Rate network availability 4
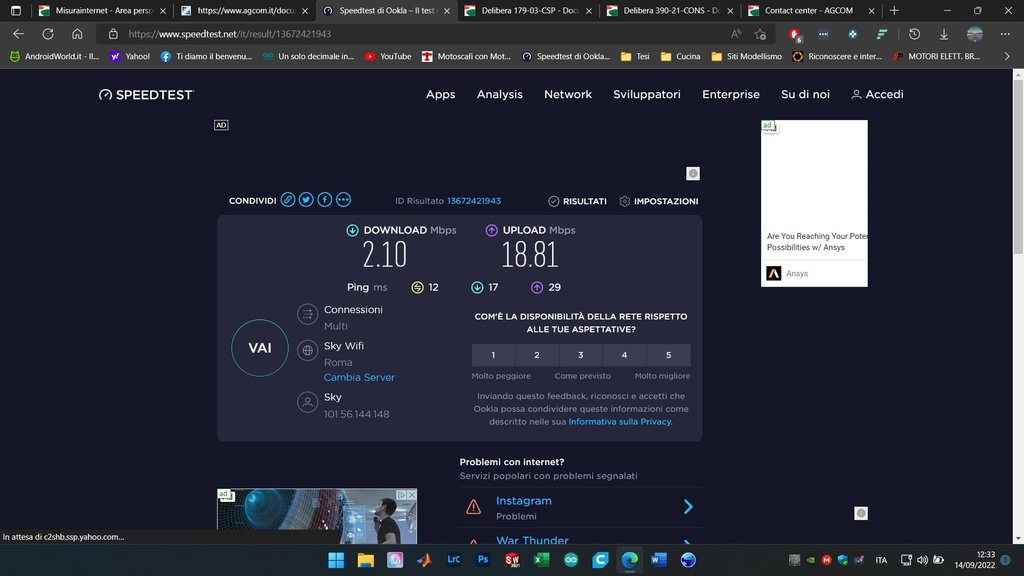Viewport: 1024px width, 576px height. tap(624, 355)
